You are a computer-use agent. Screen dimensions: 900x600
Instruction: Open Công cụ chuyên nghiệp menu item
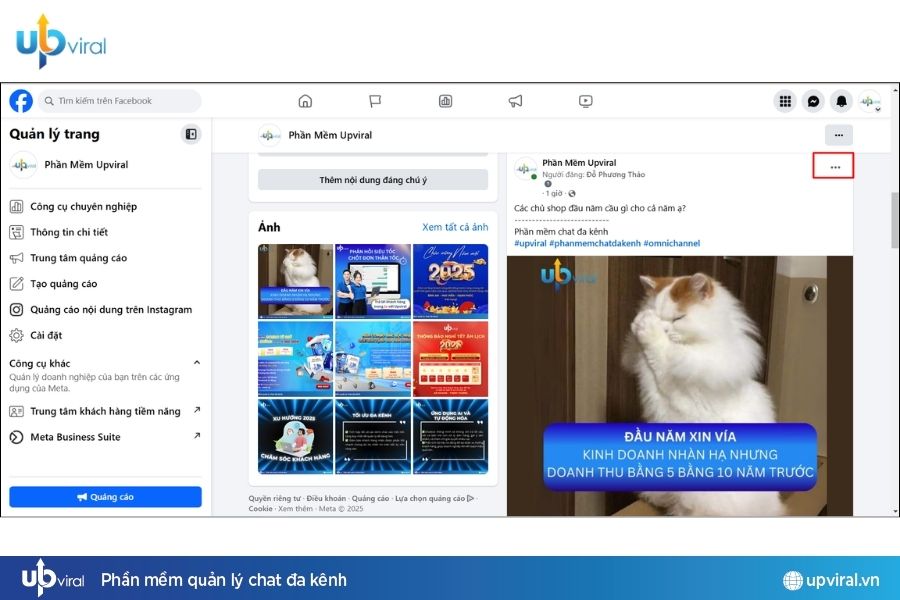click(x=105, y=207)
